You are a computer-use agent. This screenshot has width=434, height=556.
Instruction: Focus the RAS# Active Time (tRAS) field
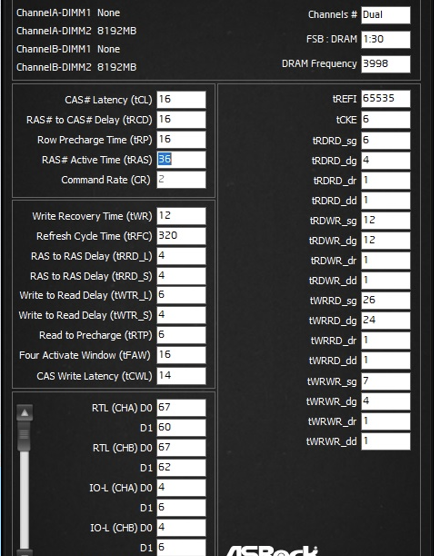point(181,160)
